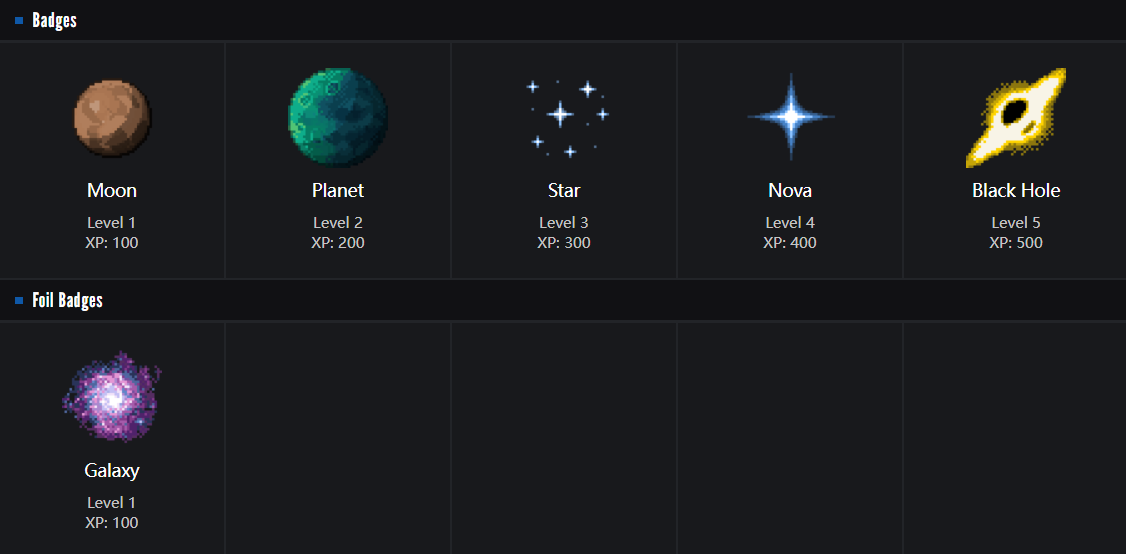Viewport: 1126px width, 554px height.
Task: Click the blue marker beside Badges heading
Action: 19,20
